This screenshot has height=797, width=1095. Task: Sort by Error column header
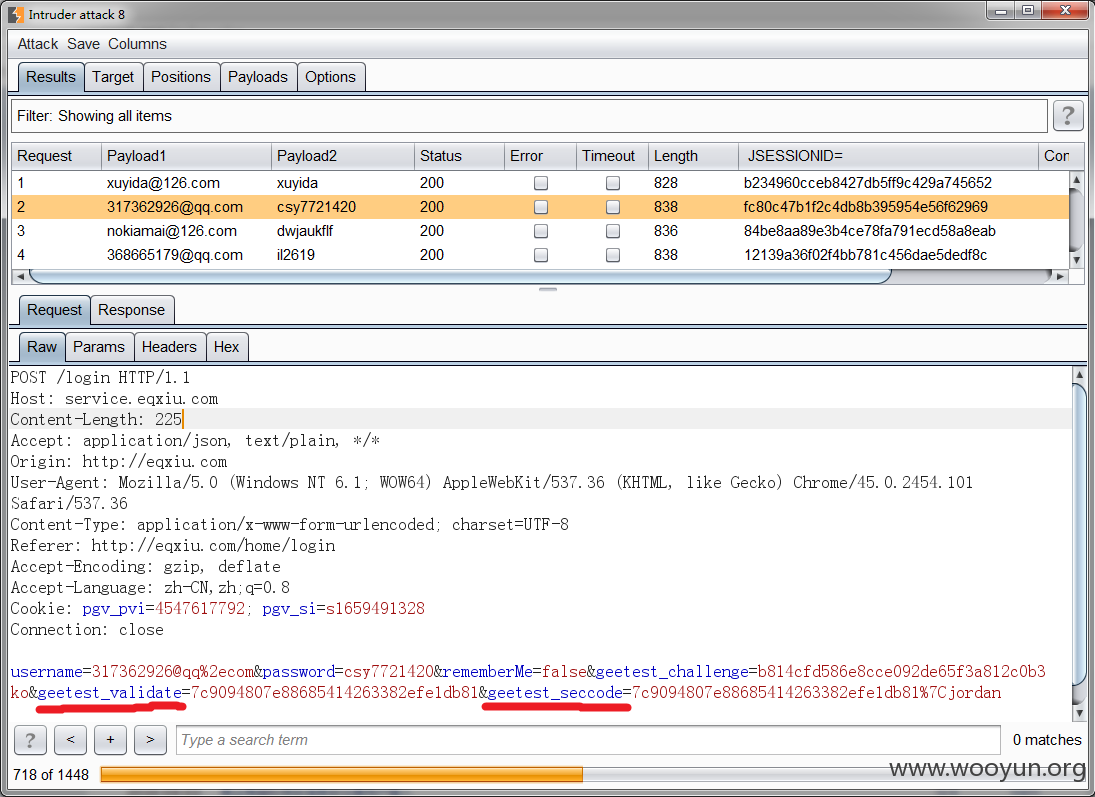click(x=541, y=156)
